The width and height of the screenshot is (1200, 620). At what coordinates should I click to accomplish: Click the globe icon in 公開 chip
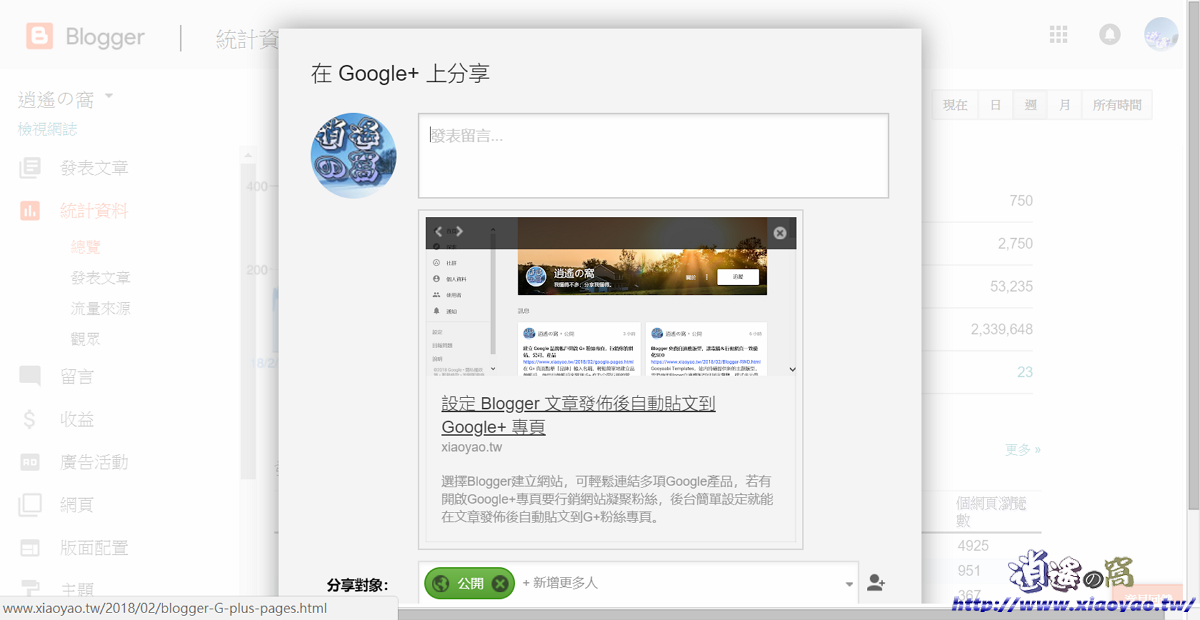pos(441,583)
